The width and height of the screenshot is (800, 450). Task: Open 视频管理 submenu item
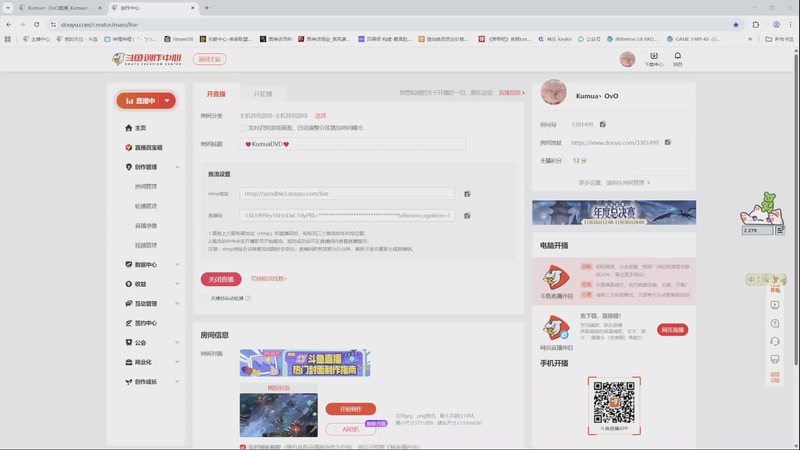click(x=146, y=245)
